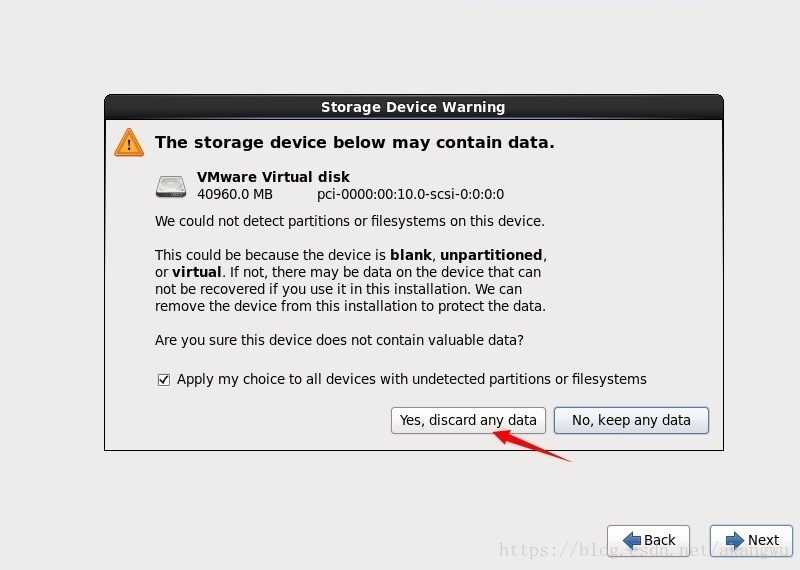800x570 pixels.
Task: Select the VMware Virtual disk name
Action: tap(273, 177)
